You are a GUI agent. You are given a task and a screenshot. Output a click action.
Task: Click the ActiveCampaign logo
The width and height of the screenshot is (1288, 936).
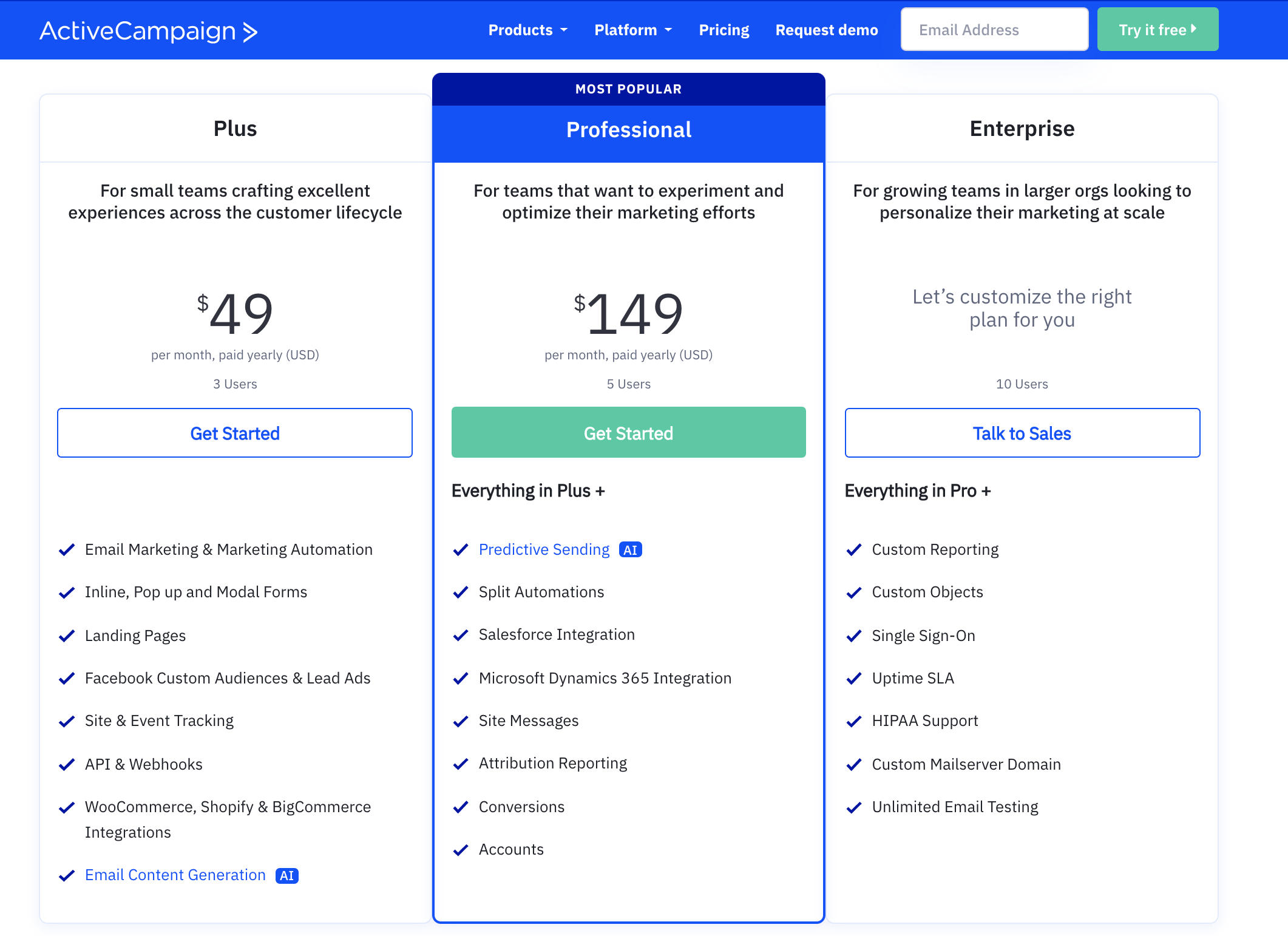(147, 31)
